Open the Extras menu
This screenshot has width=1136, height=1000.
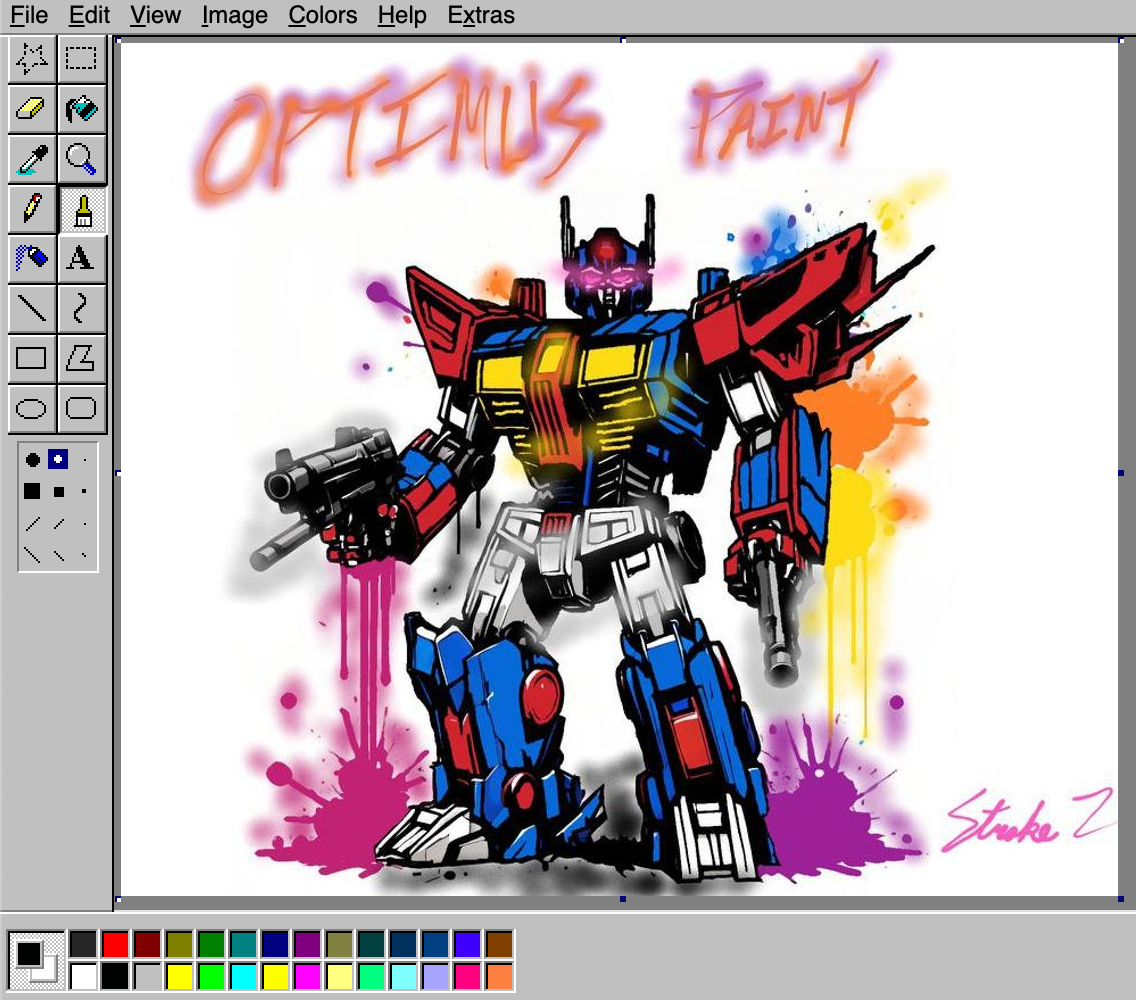click(x=481, y=15)
